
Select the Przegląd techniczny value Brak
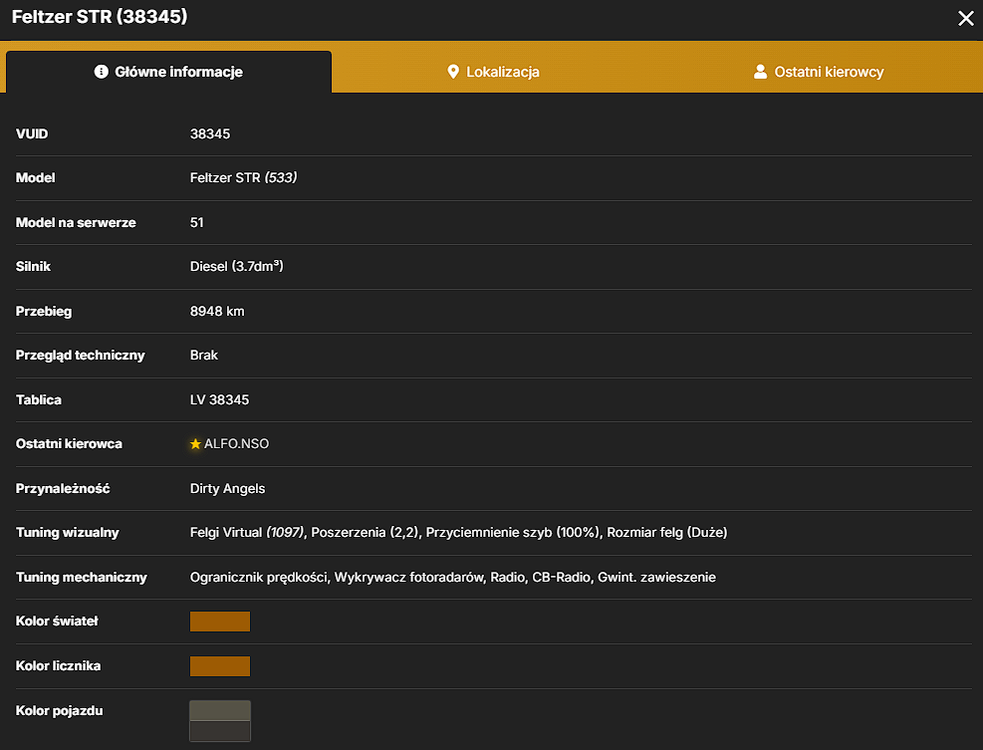(x=204, y=355)
